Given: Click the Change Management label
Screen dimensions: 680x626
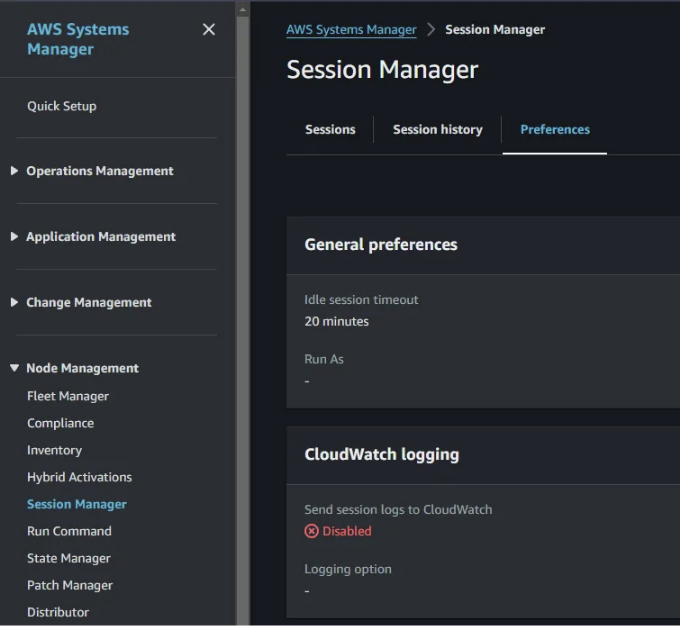Looking at the screenshot, I should tap(89, 302).
